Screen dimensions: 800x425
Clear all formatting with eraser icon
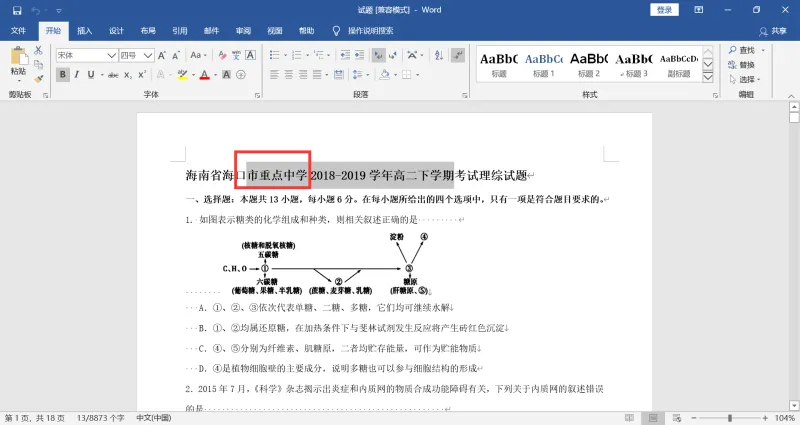click(x=222, y=55)
